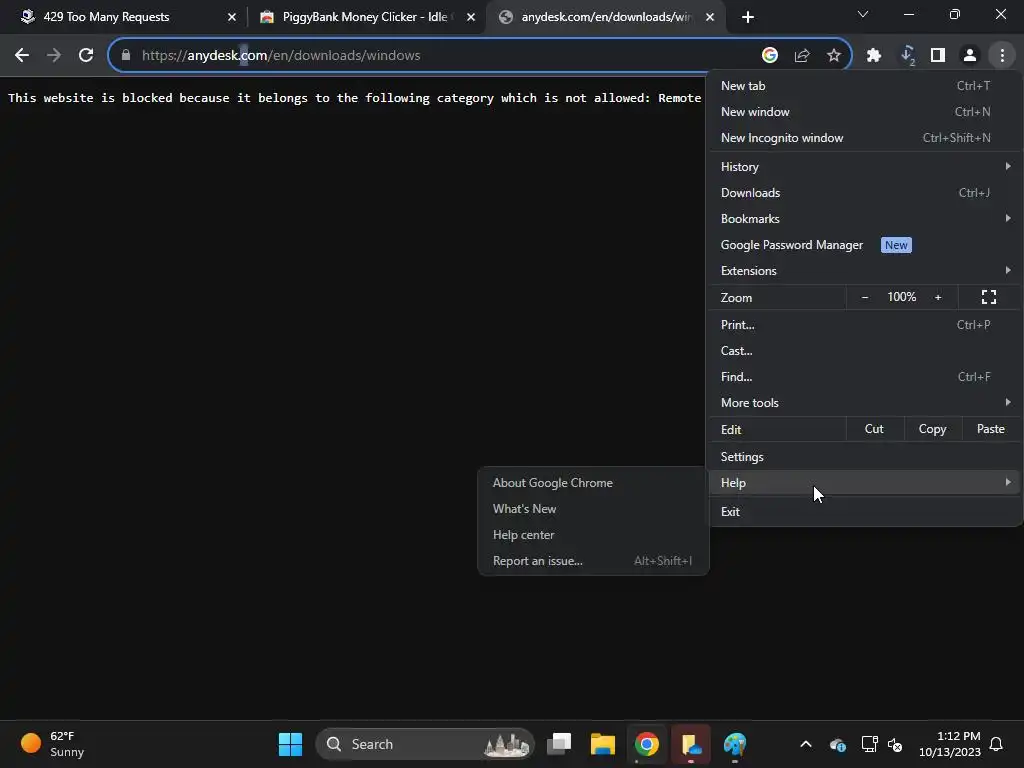Go back using the back arrow
1024x768 pixels.
[22, 56]
